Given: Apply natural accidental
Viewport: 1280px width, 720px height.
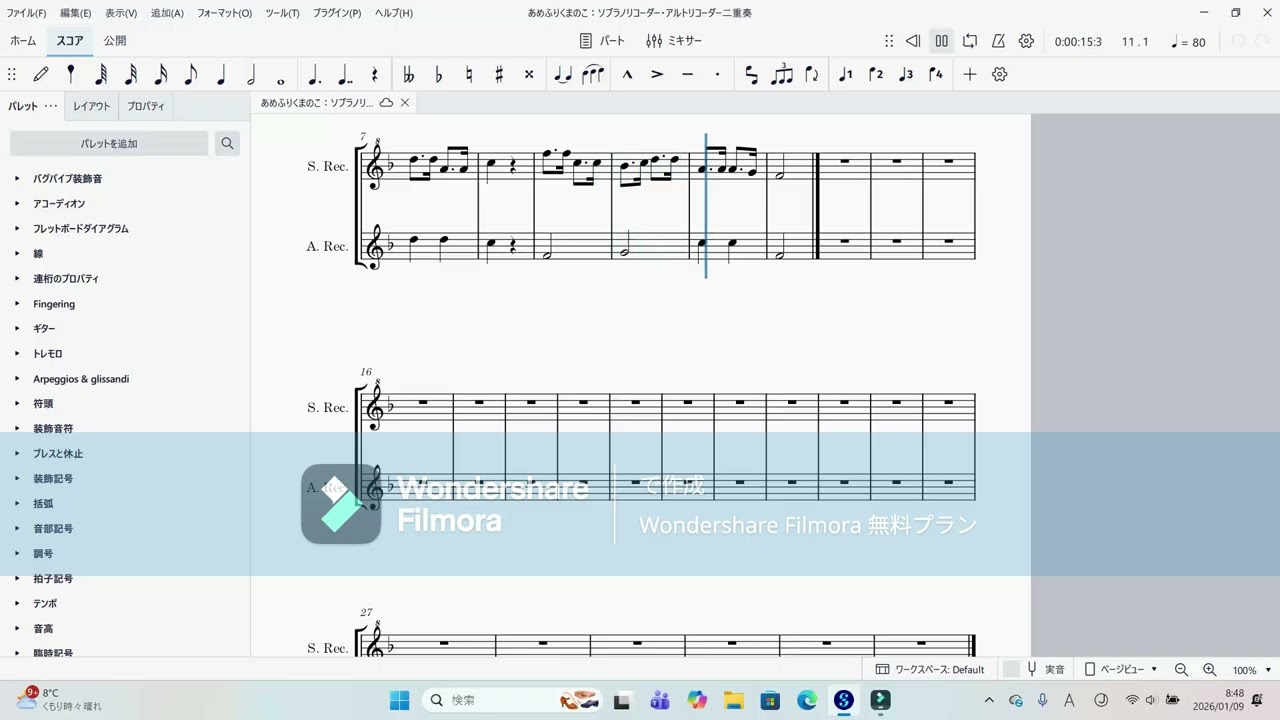Looking at the screenshot, I should tap(468, 74).
